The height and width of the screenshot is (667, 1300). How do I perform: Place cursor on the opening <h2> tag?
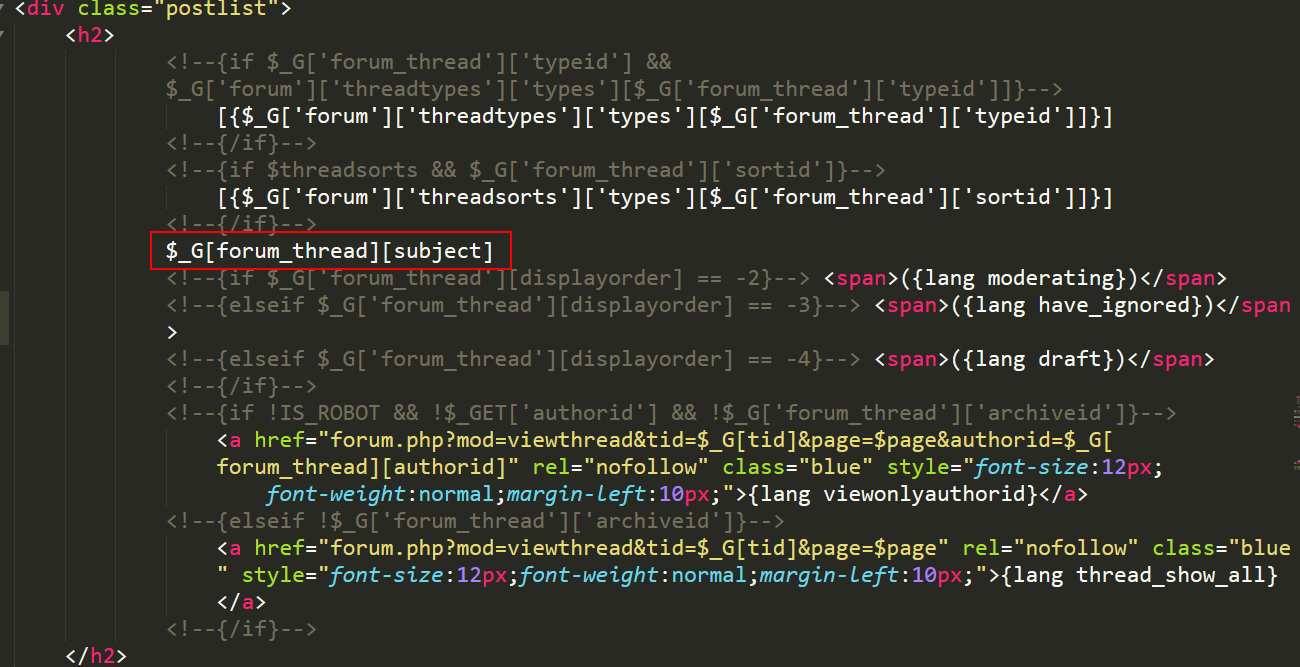tap(90, 36)
